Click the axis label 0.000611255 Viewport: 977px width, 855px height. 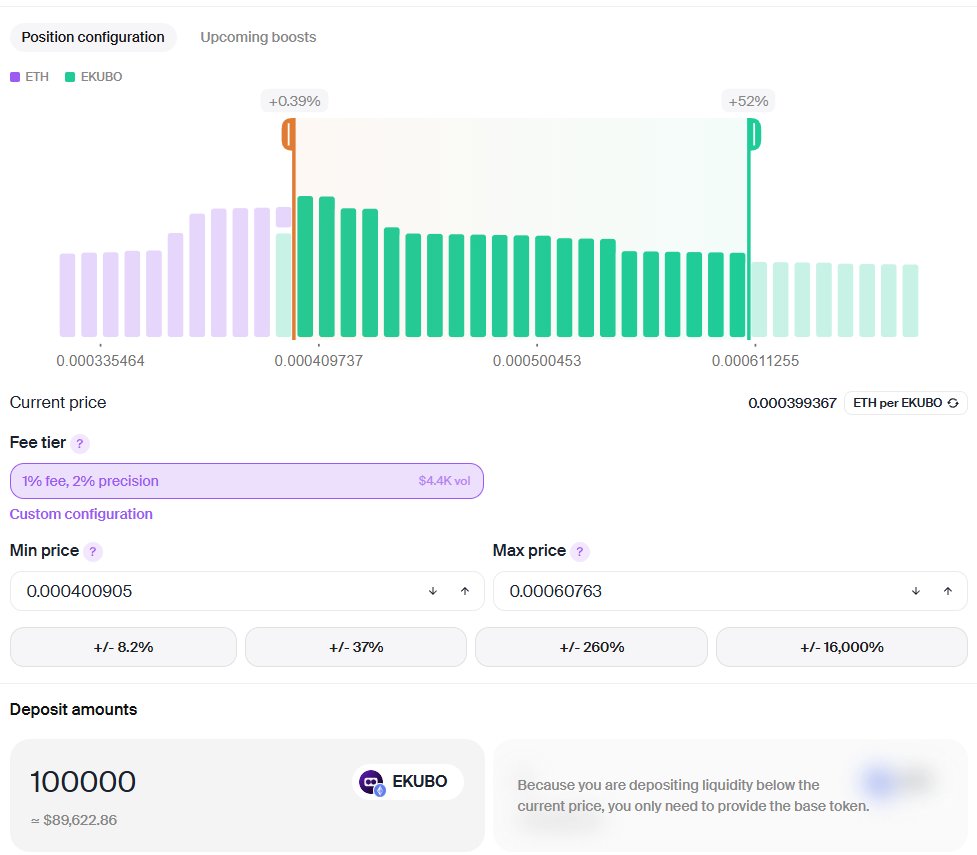(755, 361)
